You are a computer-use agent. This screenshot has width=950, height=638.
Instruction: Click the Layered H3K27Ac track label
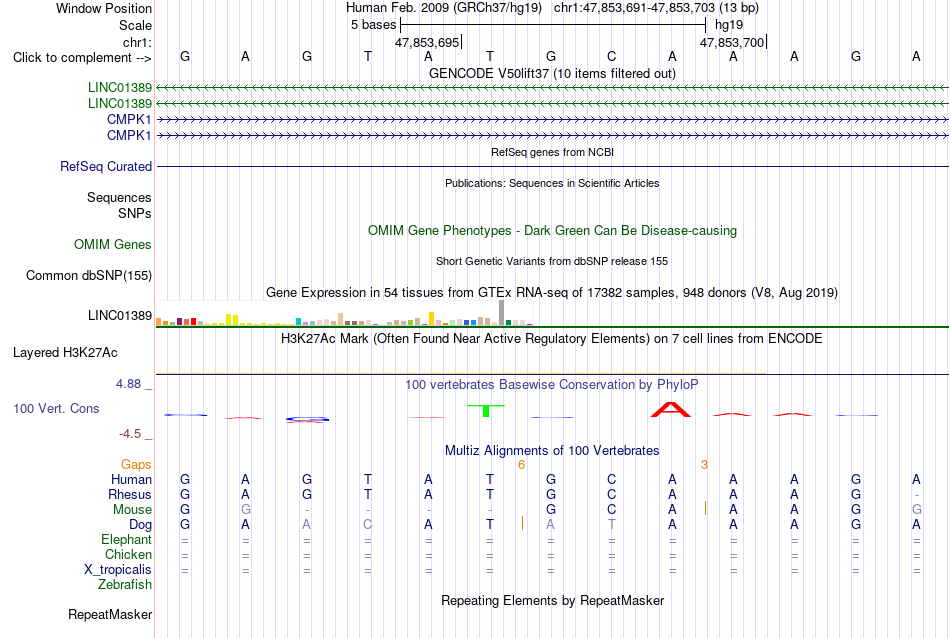pyautogui.click(x=65, y=353)
